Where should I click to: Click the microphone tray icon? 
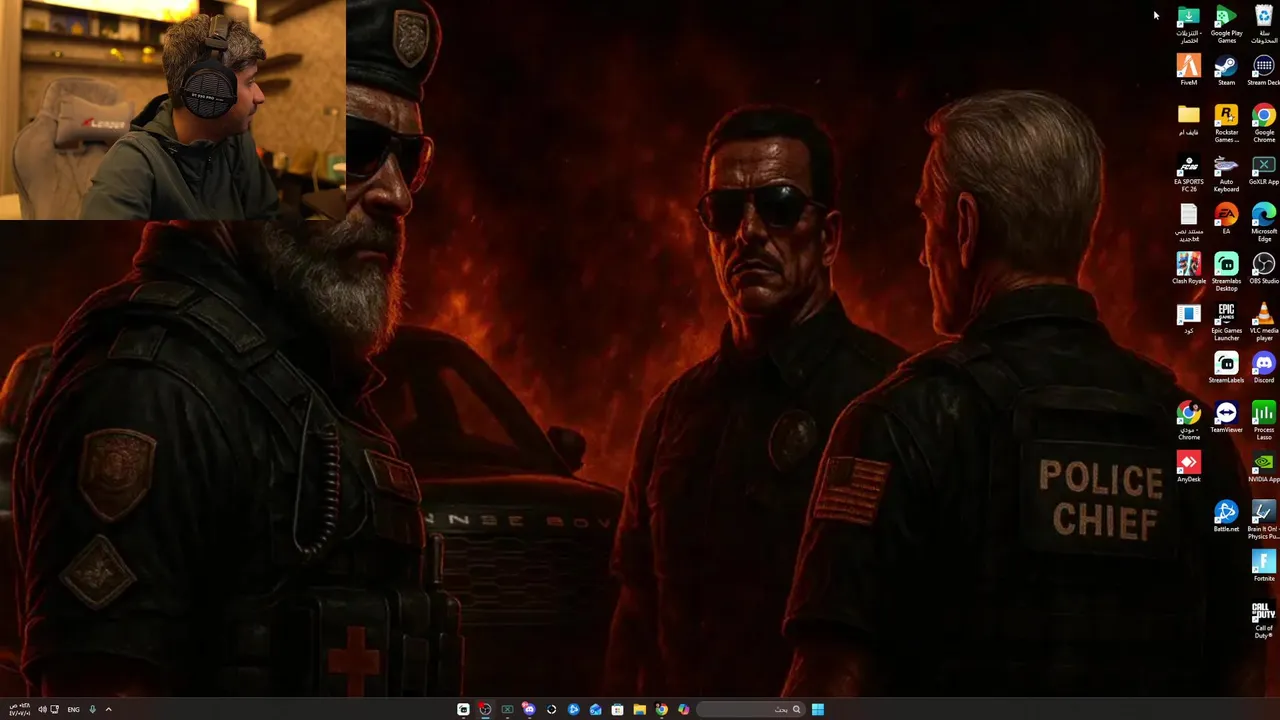92,709
